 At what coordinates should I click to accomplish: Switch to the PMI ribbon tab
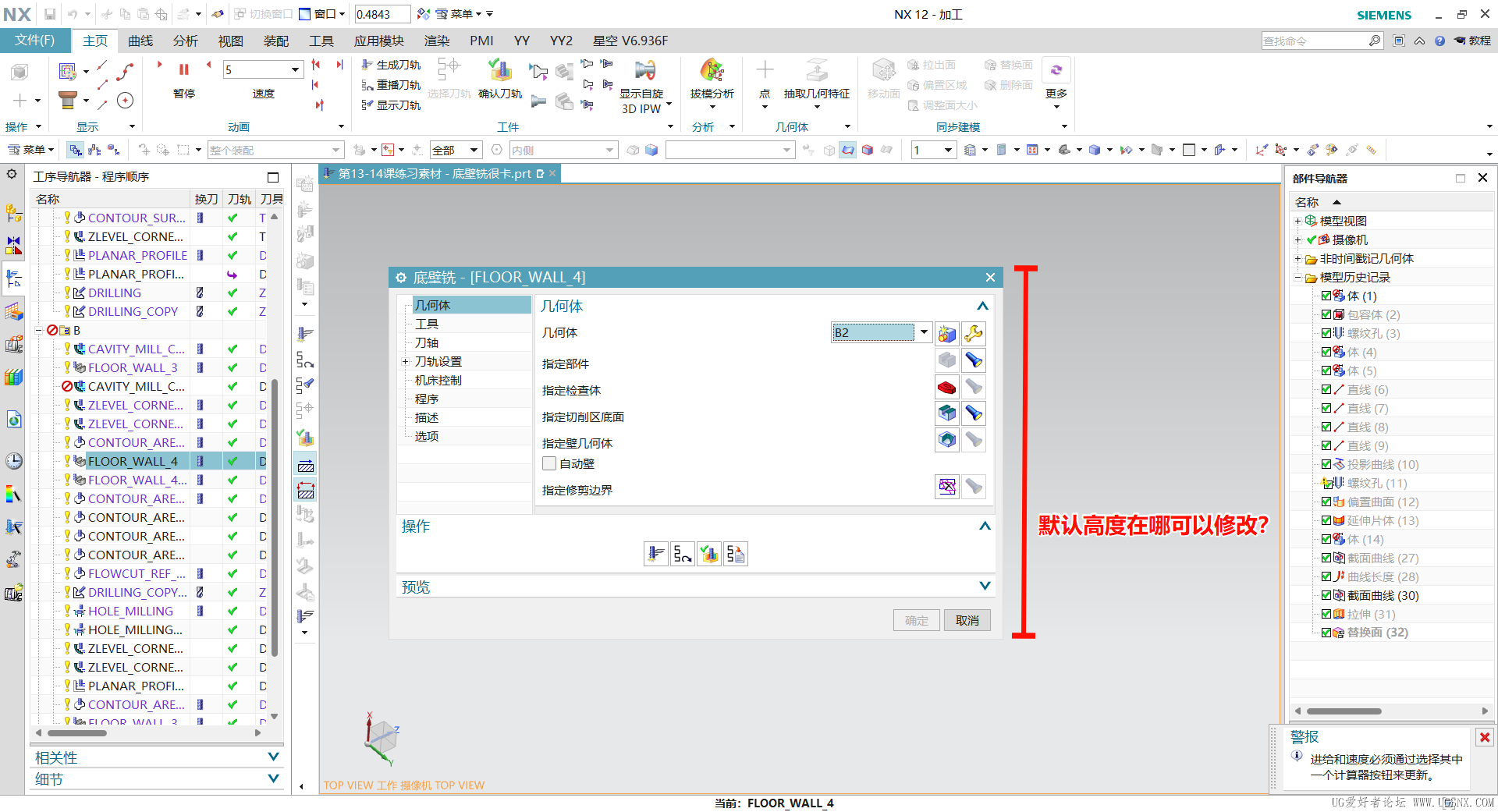(x=481, y=41)
